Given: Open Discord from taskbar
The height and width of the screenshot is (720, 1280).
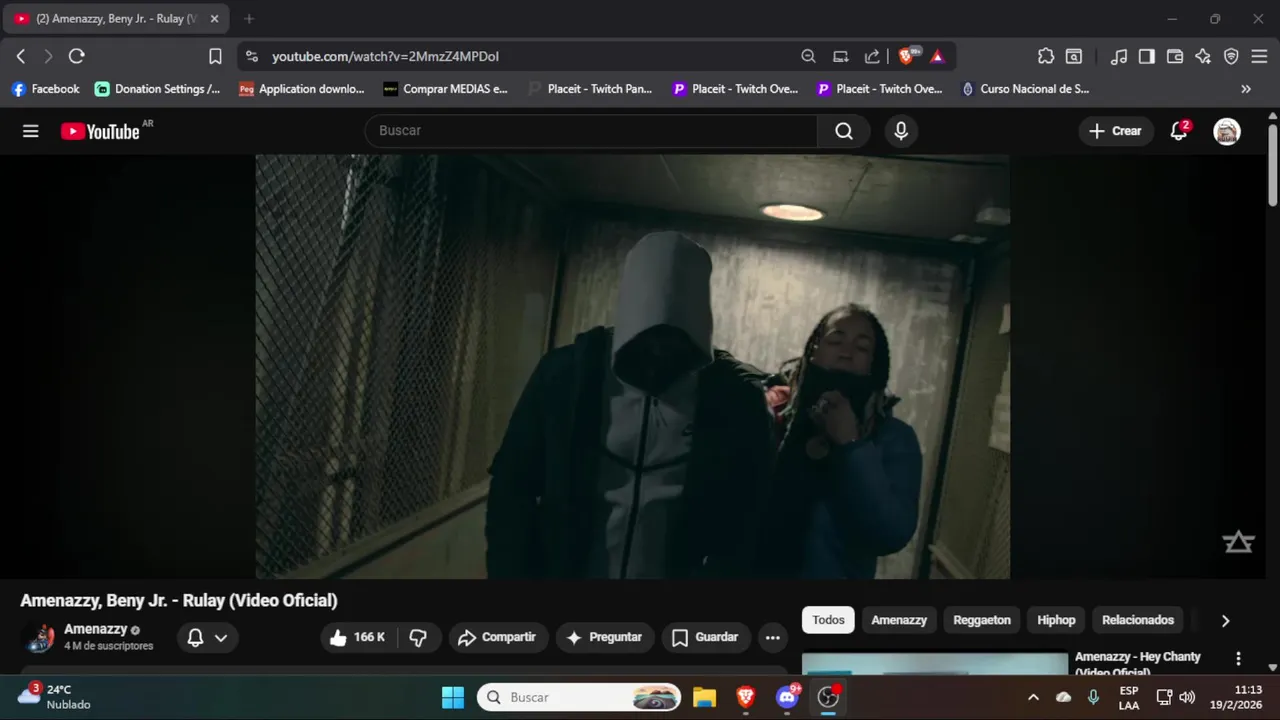Looking at the screenshot, I should [x=787, y=697].
